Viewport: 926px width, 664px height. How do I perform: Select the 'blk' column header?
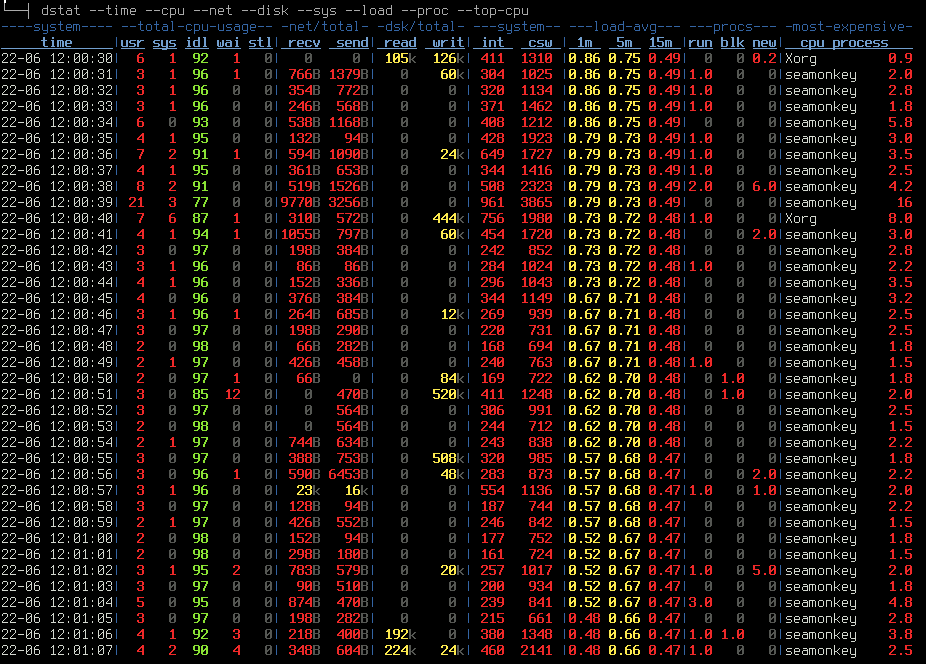[x=732, y=43]
